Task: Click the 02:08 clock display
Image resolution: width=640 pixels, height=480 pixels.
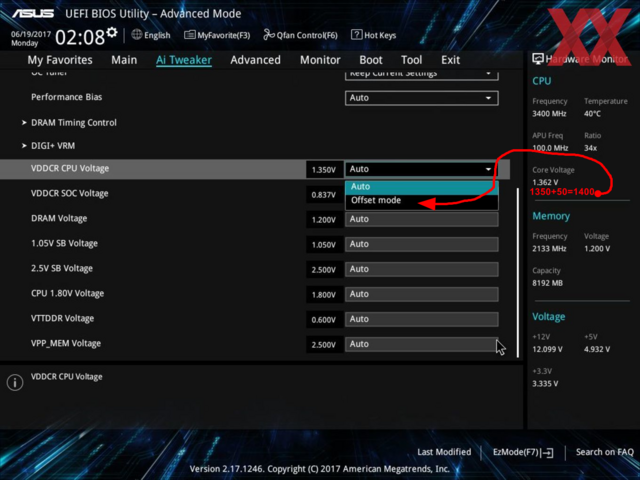Action: (80, 38)
